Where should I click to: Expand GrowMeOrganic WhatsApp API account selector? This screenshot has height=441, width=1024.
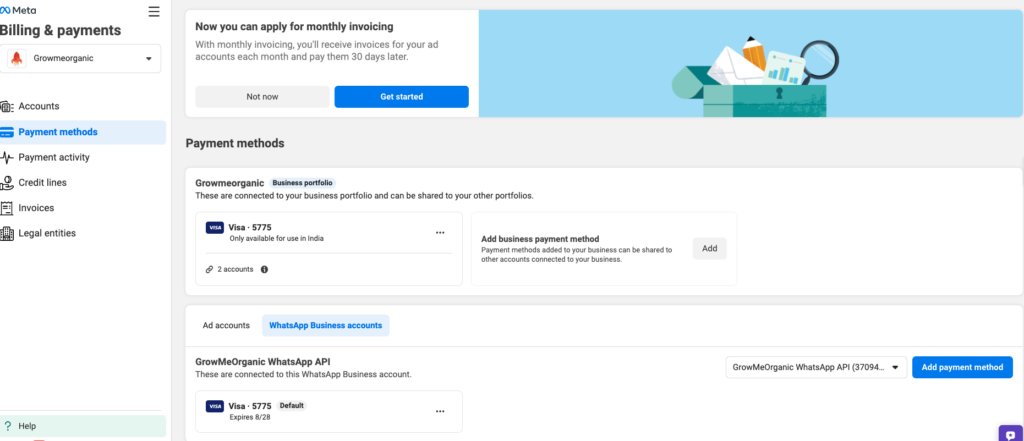pyautogui.click(x=816, y=367)
